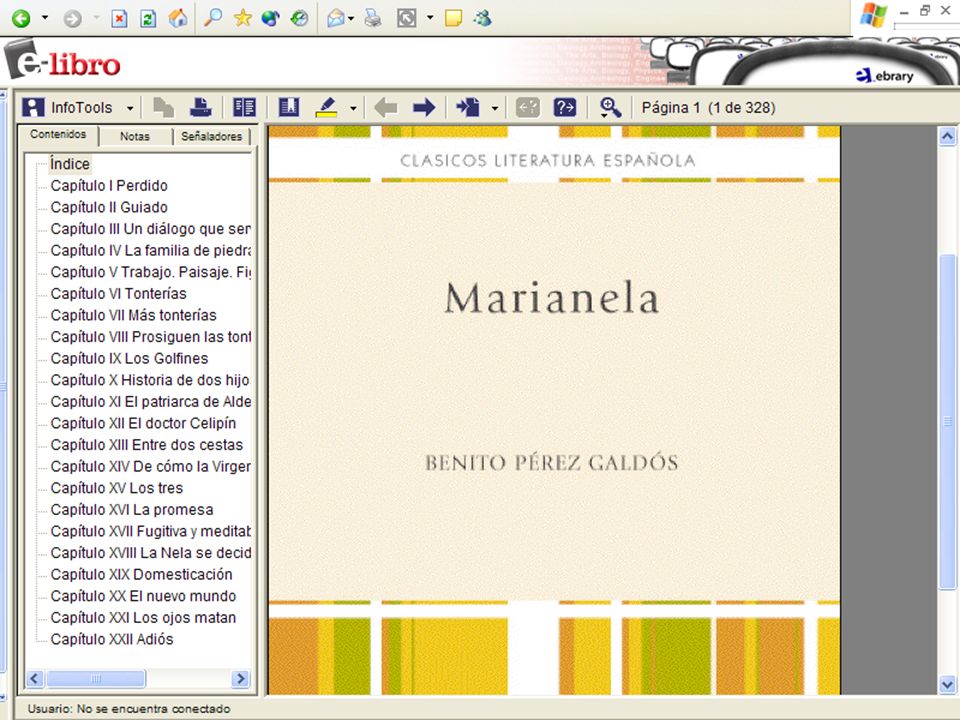
Task: Open the browser Search magnifier
Action: click(212, 18)
